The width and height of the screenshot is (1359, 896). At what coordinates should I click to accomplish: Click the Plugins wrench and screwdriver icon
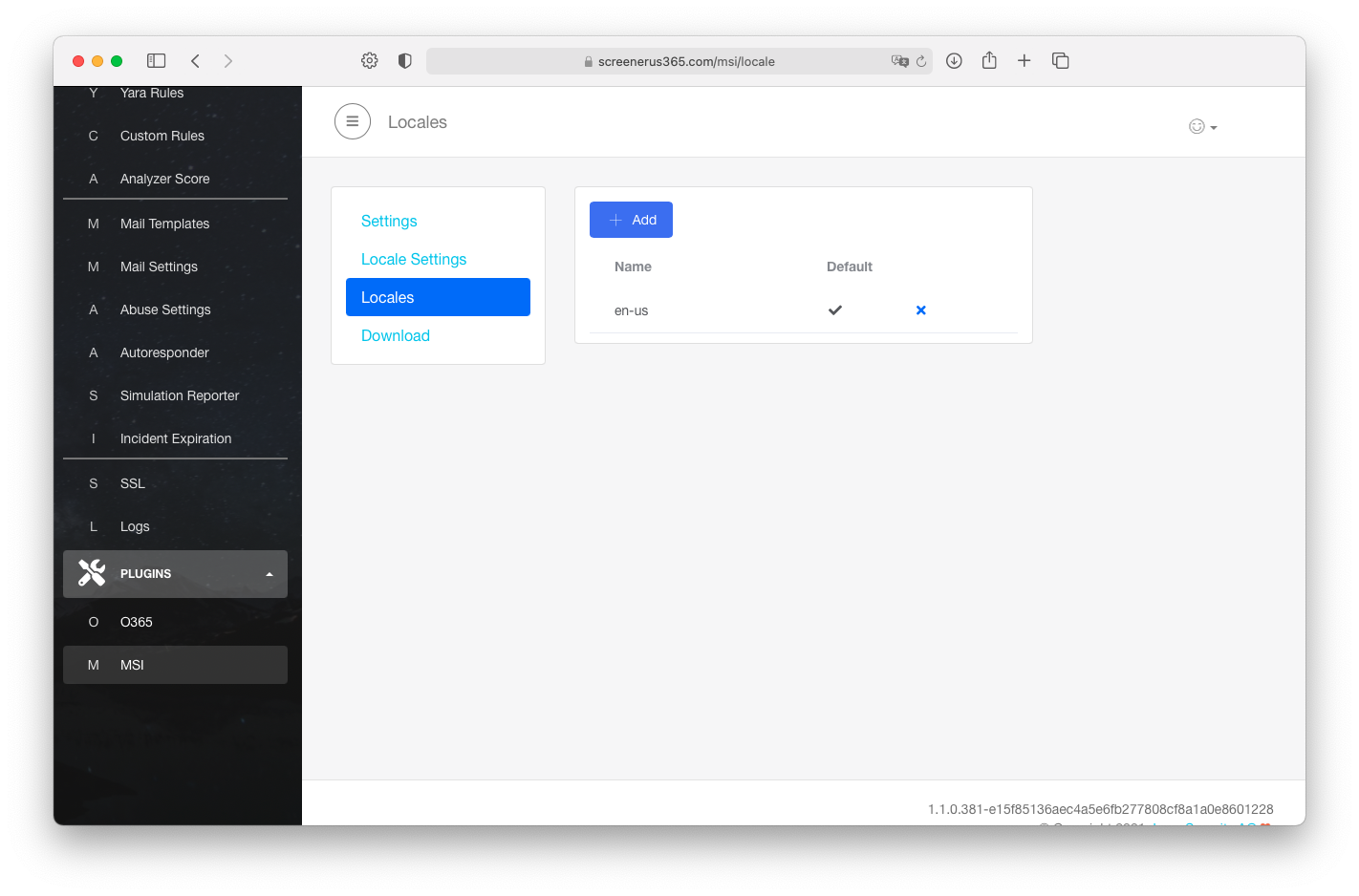[92, 573]
